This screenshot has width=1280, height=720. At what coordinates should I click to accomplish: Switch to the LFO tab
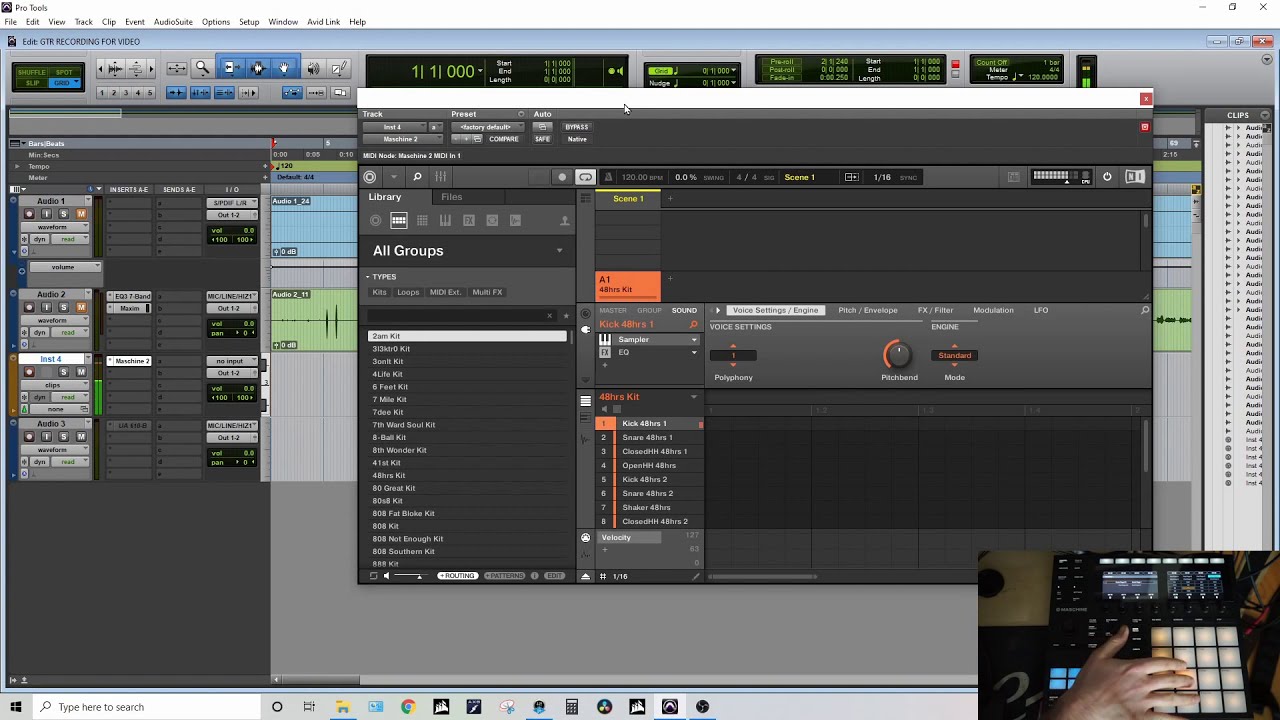pyautogui.click(x=1041, y=310)
